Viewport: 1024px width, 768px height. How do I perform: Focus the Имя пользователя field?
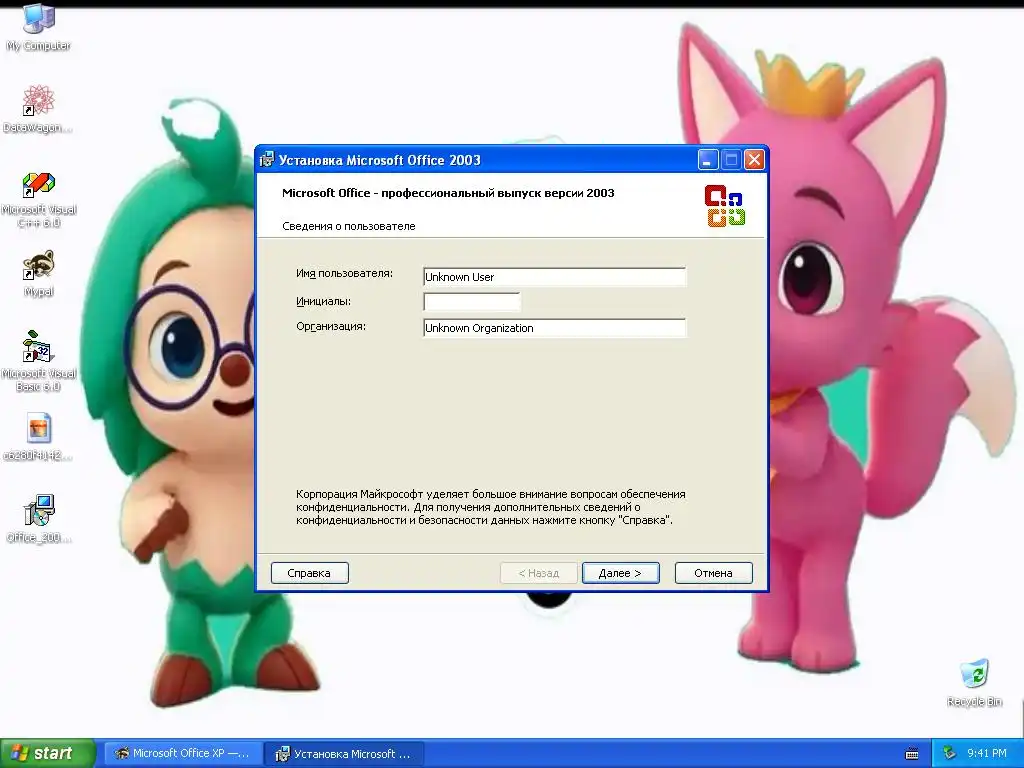(554, 277)
